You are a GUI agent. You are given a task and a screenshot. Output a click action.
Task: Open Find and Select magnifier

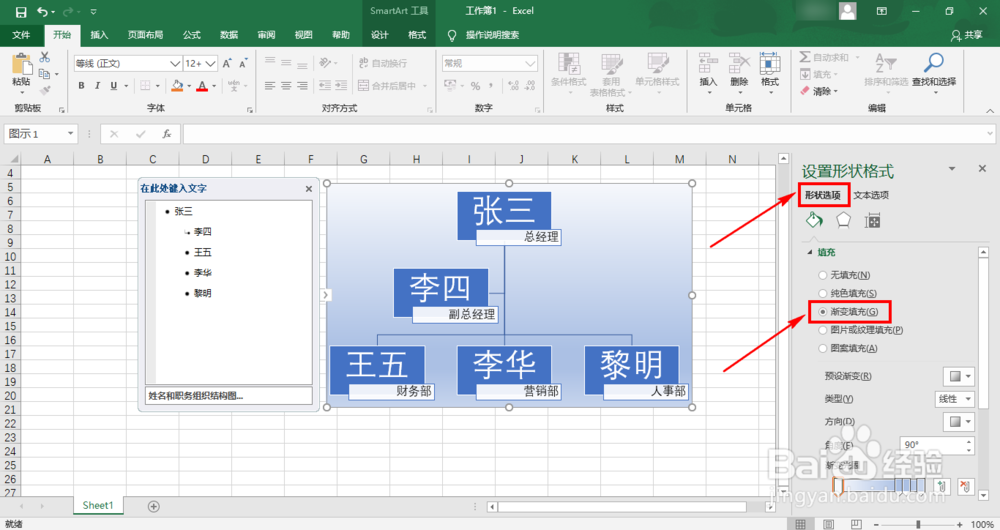pyautogui.click(x=934, y=64)
